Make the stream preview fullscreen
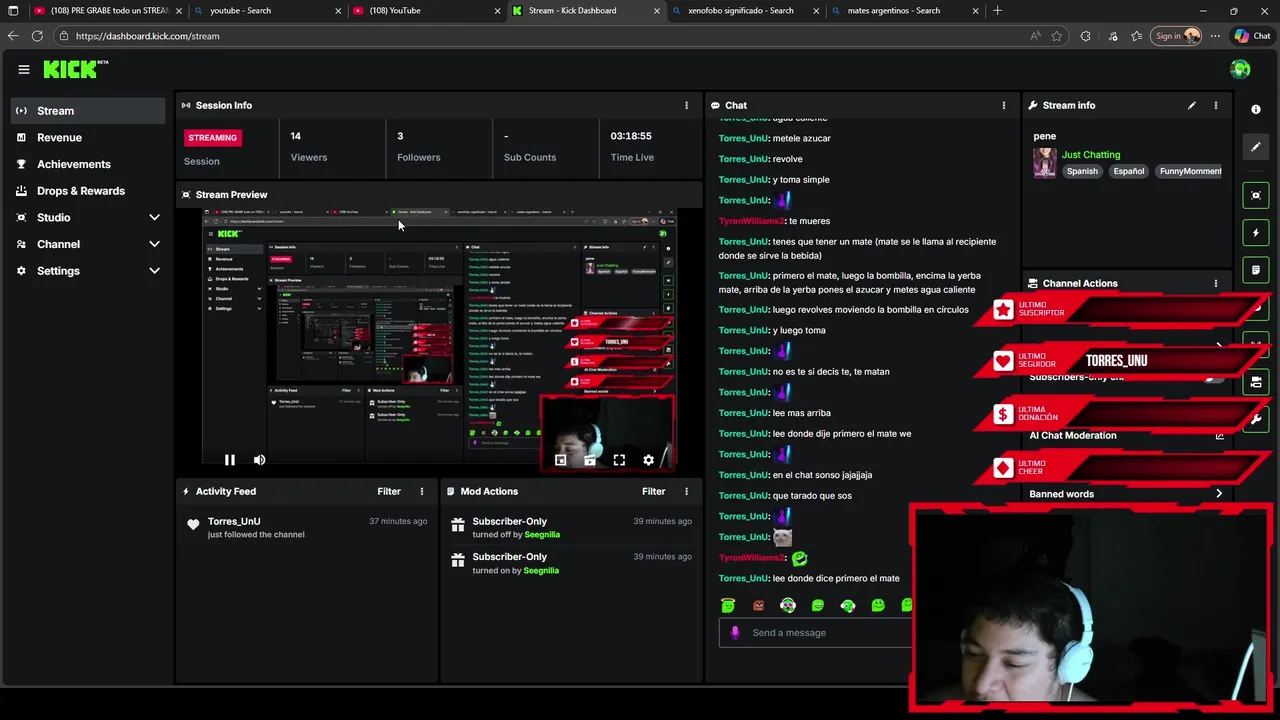This screenshot has height=720, width=1280. [619, 460]
